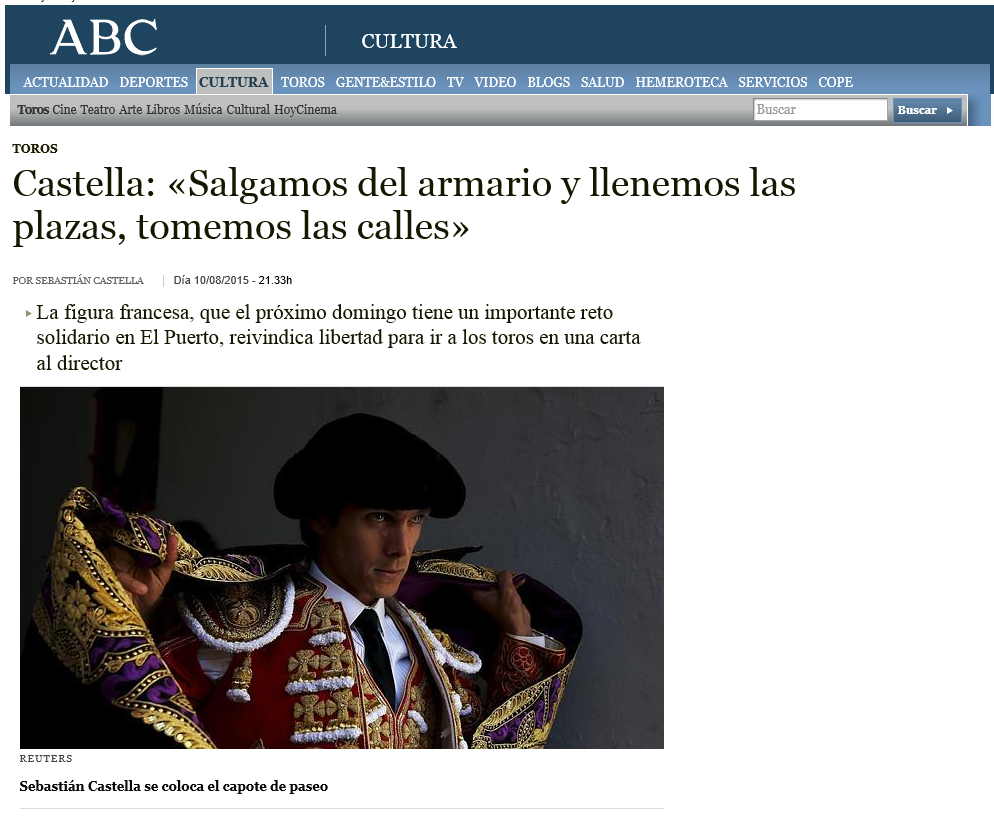
Task: Open the Castella article headline
Action: 404,205
